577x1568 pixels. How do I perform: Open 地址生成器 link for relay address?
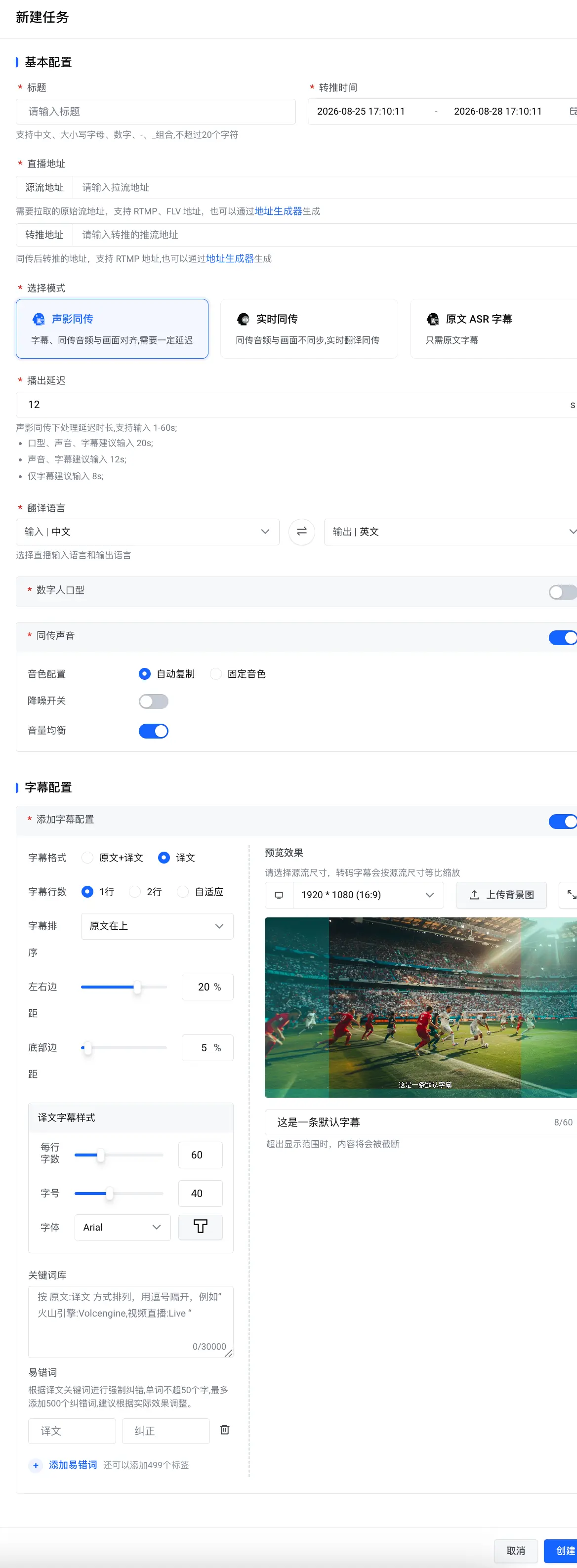click(x=230, y=259)
